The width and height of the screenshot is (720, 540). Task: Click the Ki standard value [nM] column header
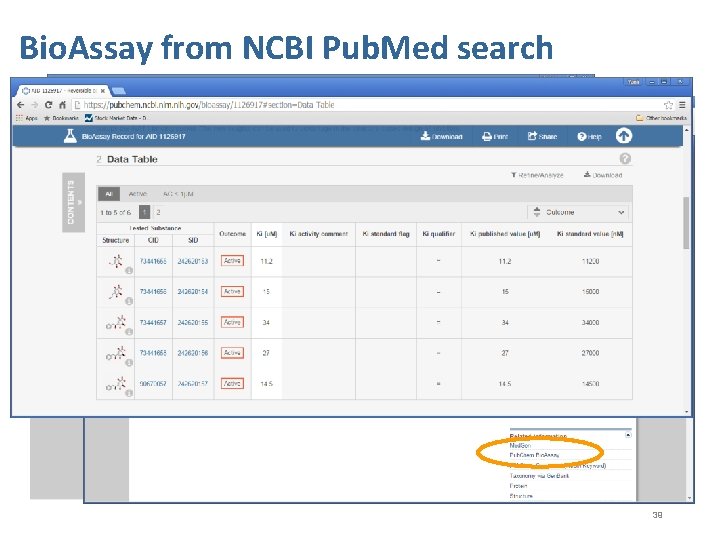tap(590, 234)
